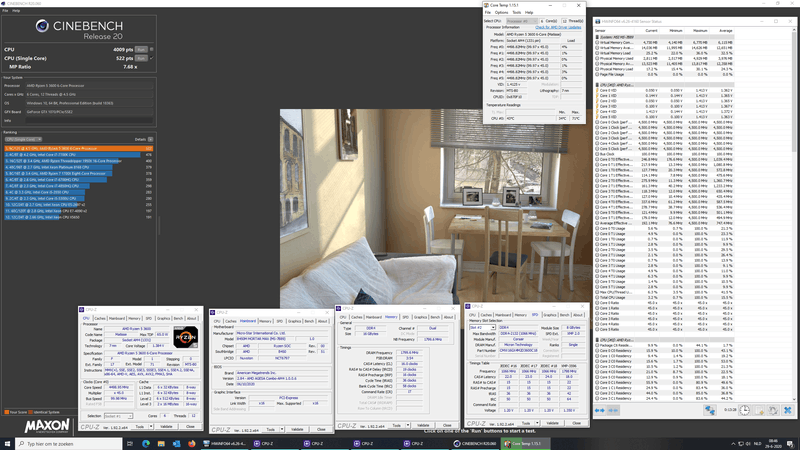Viewport: 800px width, 450px height.
Task: Open Tools dropdown arrow in CPU-Z SPD window
Action: [x=537, y=423]
